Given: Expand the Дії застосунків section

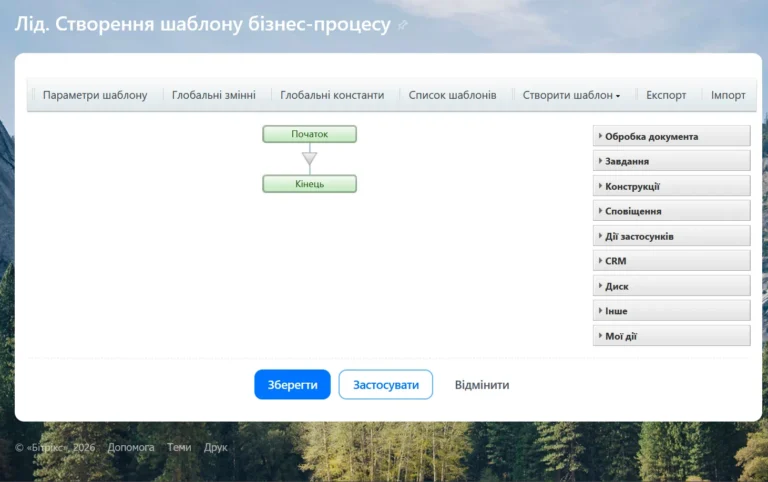Looking at the screenshot, I should (x=672, y=236).
